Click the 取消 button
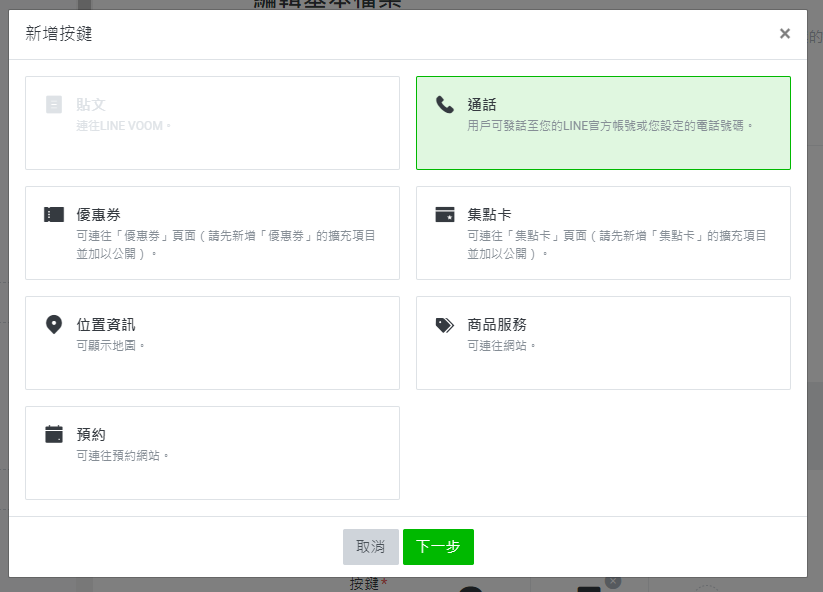The height and width of the screenshot is (592, 823). (371, 547)
